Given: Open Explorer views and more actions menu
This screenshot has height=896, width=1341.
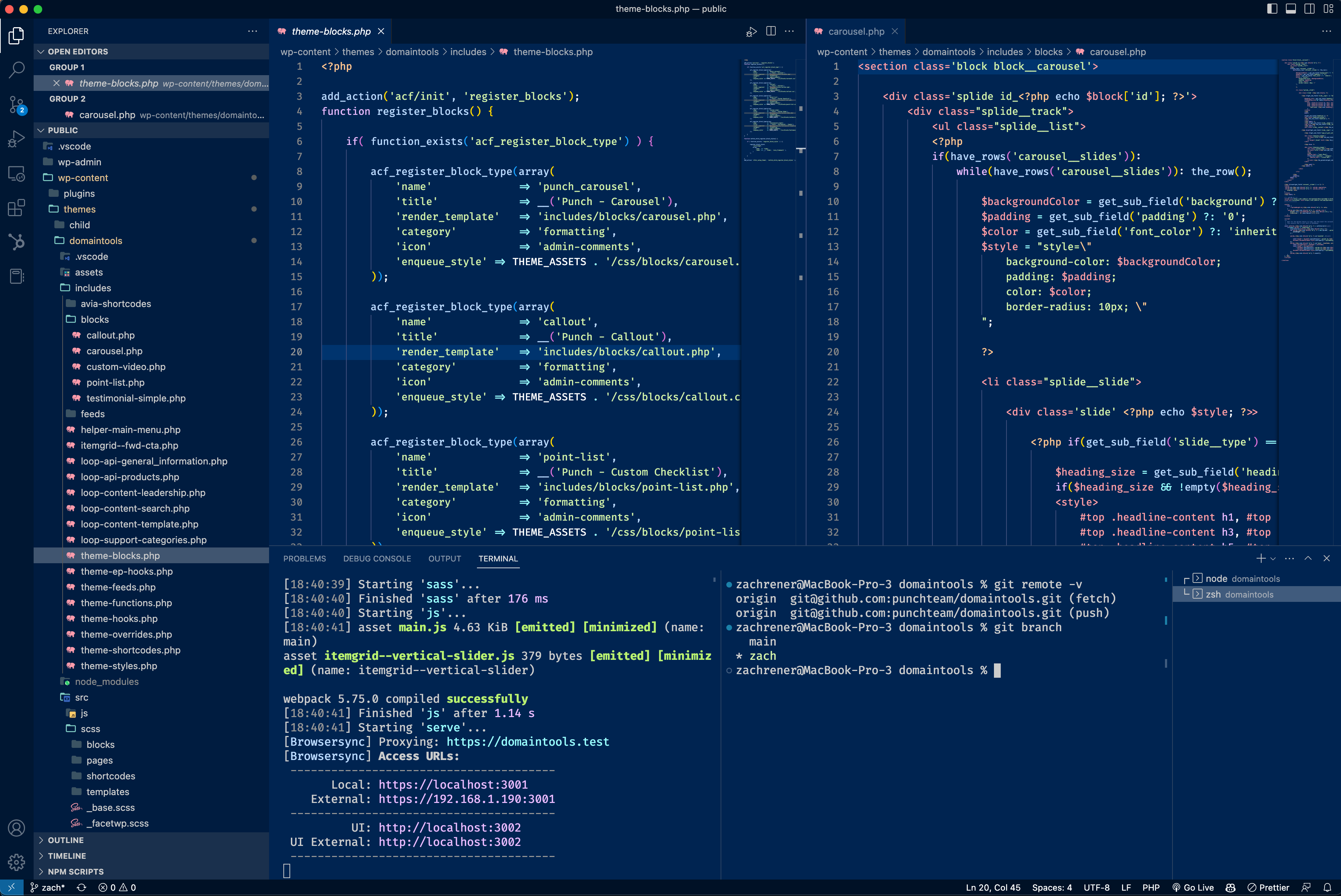Looking at the screenshot, I should (x=253, y=31).
